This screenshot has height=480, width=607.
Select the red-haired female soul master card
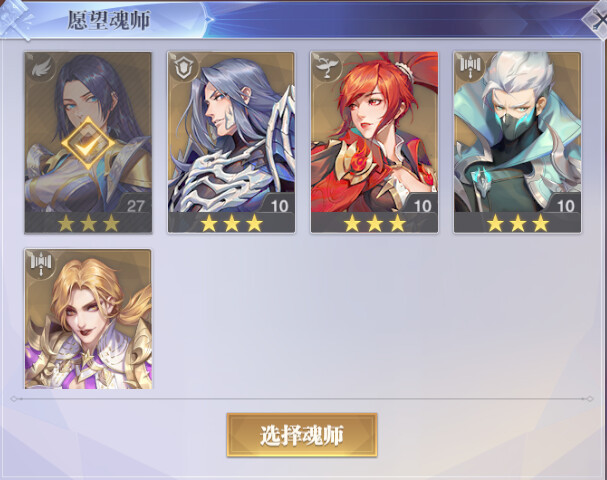click(374, 142)
